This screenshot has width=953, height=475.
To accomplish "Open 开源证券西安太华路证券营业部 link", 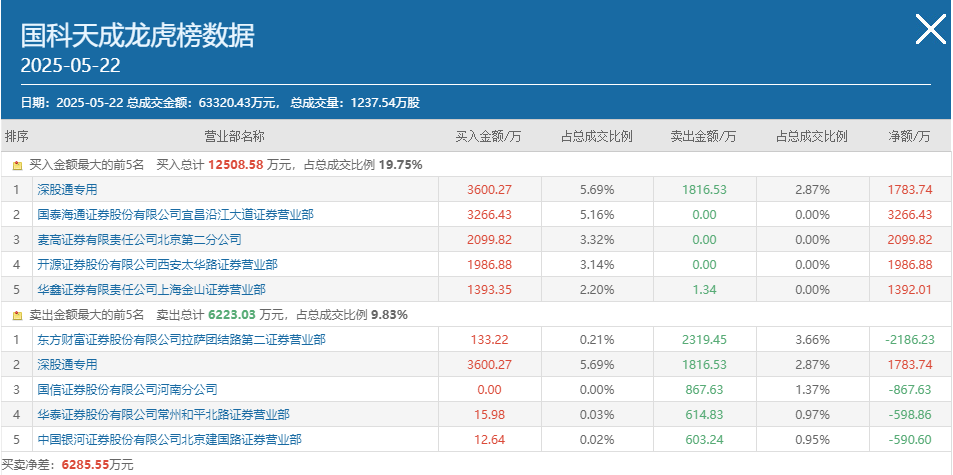I will pos(157,264).
